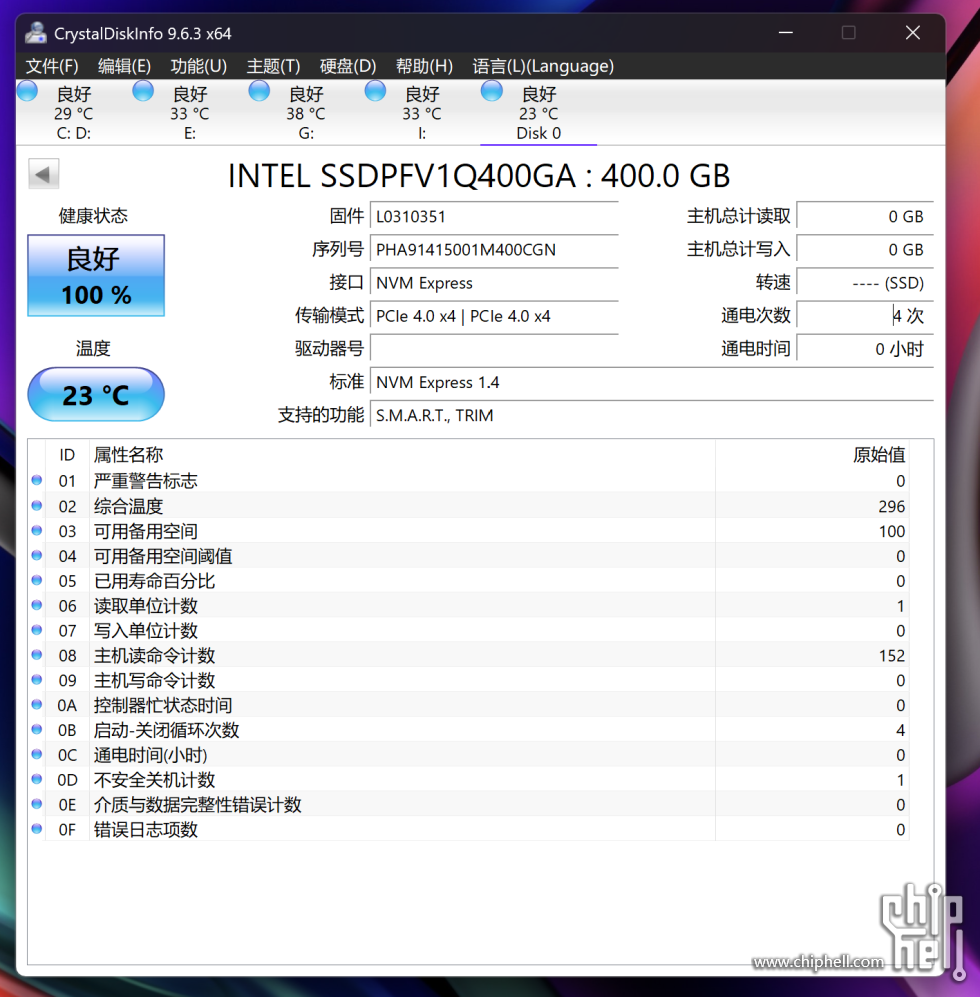Select the E: disk tab
The height and width of the screenshot is (997, 980).
coord(190,113)
